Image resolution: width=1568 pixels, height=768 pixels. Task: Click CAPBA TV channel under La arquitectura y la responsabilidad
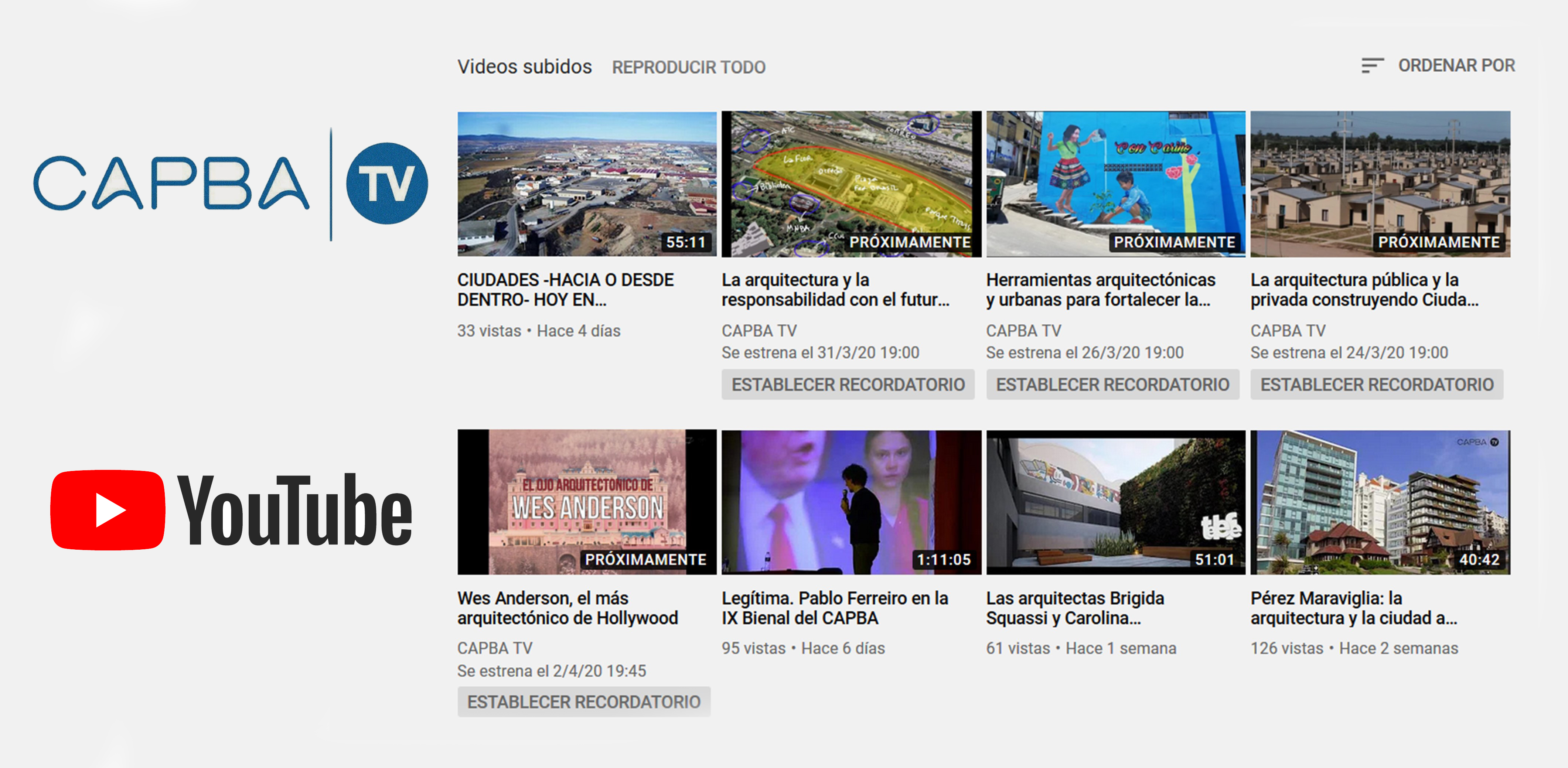click(759, 331)
